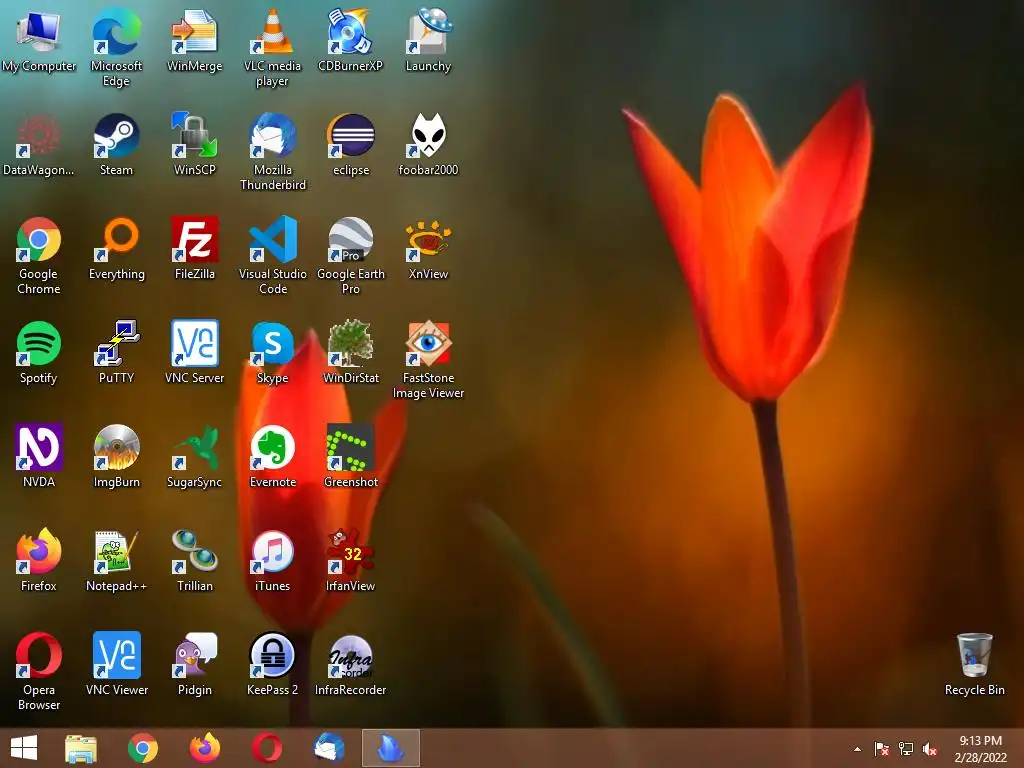
Task: Open the Windows Start button
Action: coord(24,748)
